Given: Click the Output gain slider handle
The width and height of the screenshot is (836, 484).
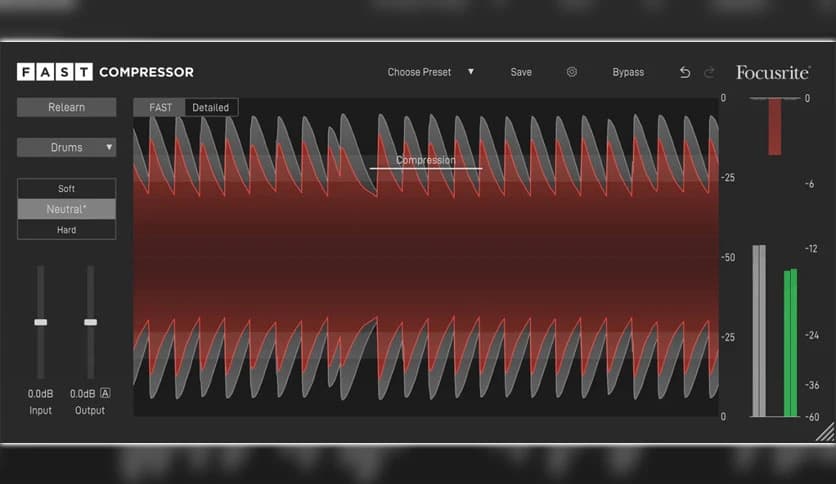Looking at the screenshot, I should (x=91, y=322).
